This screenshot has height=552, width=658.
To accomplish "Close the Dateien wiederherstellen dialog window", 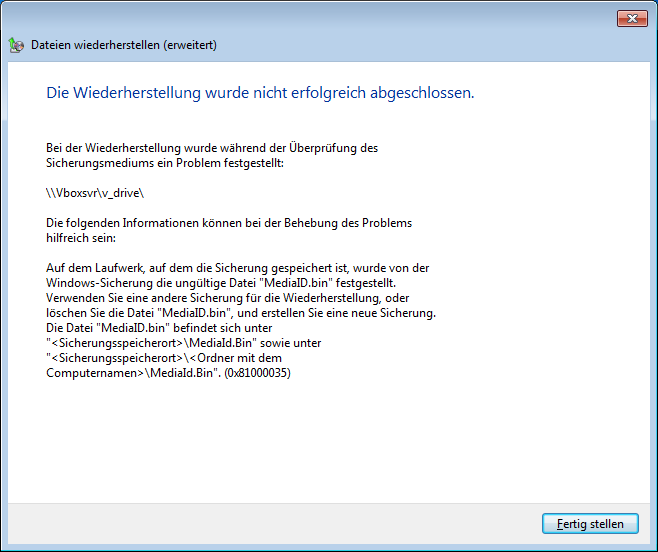I will (x=629, y=17).
